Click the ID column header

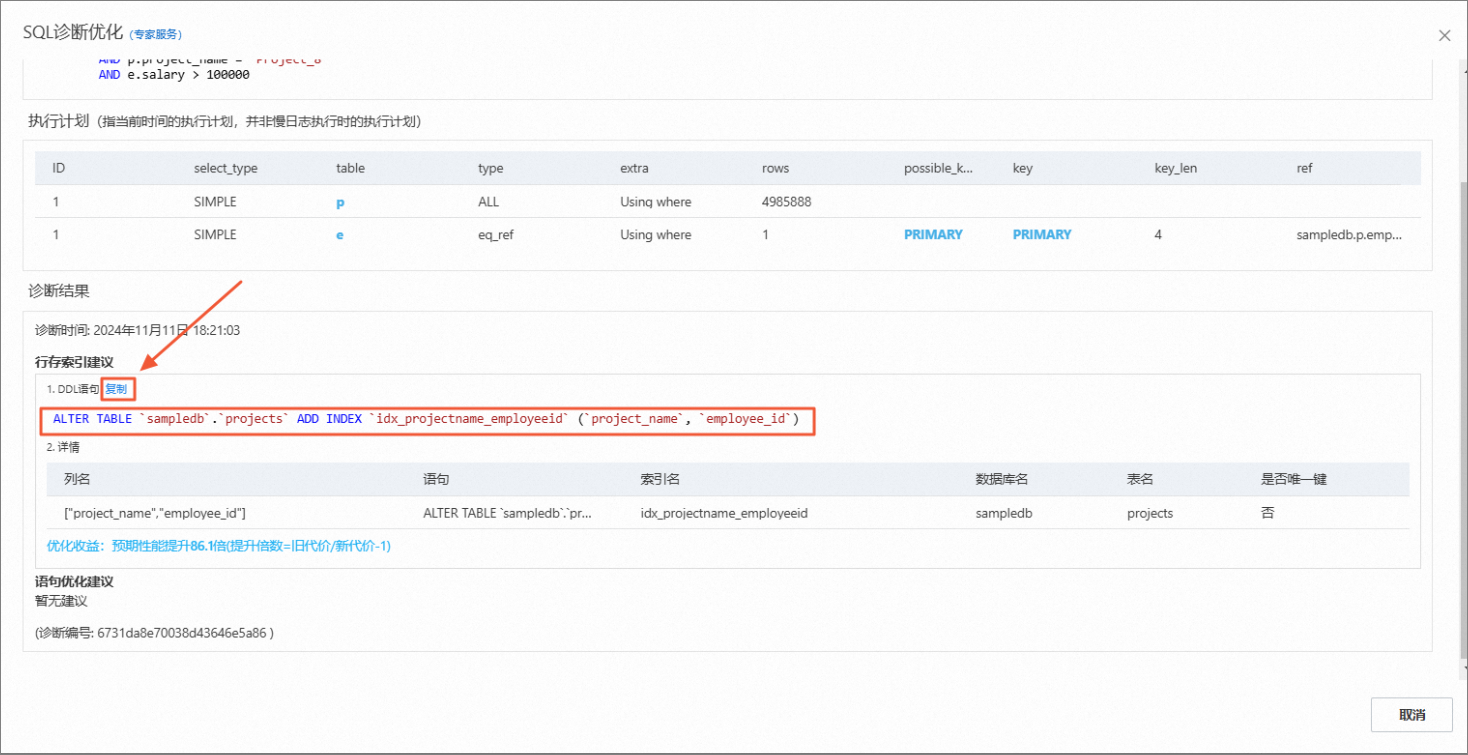(x=59, y=168)
